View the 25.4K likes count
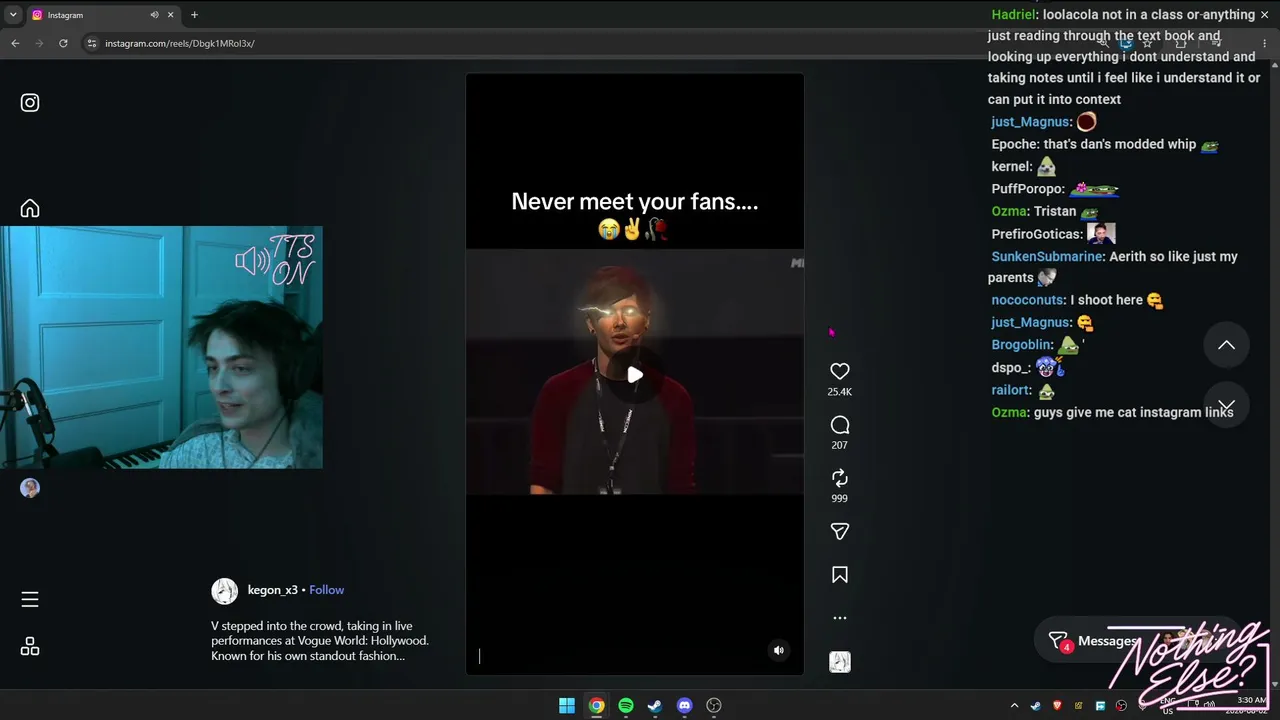 (840, 392)
